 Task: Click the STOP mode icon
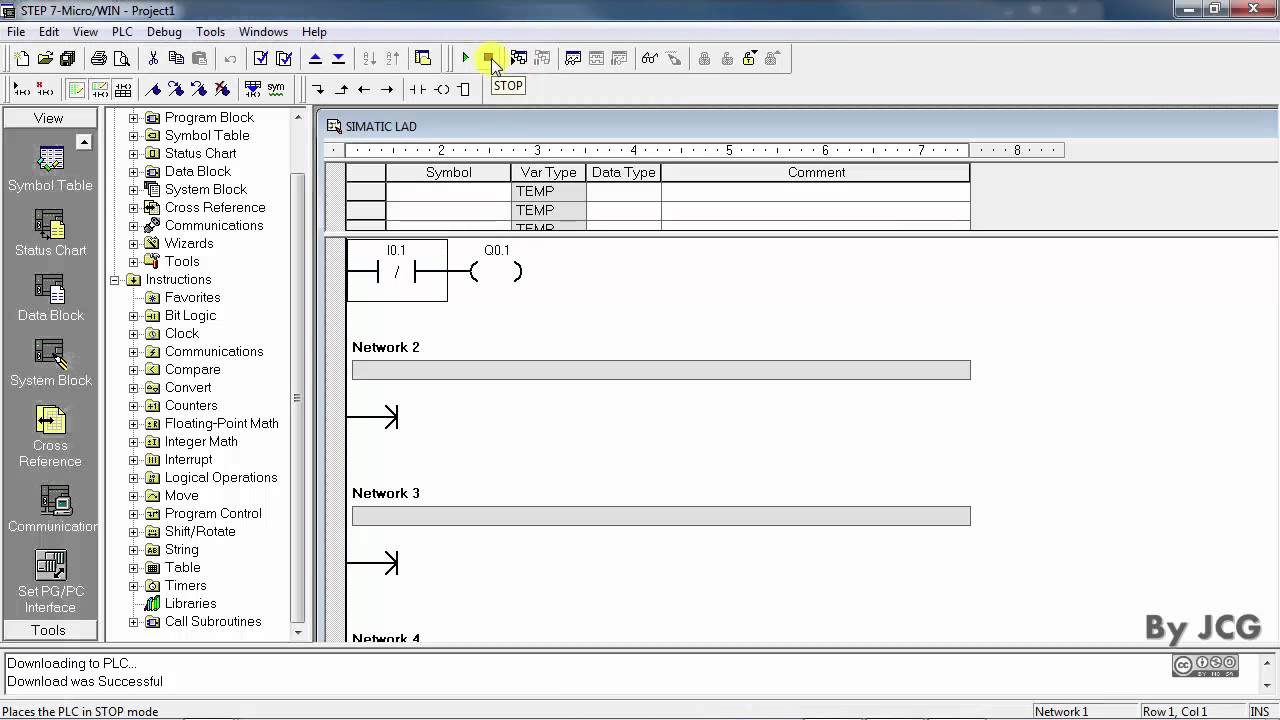(489, 59)
